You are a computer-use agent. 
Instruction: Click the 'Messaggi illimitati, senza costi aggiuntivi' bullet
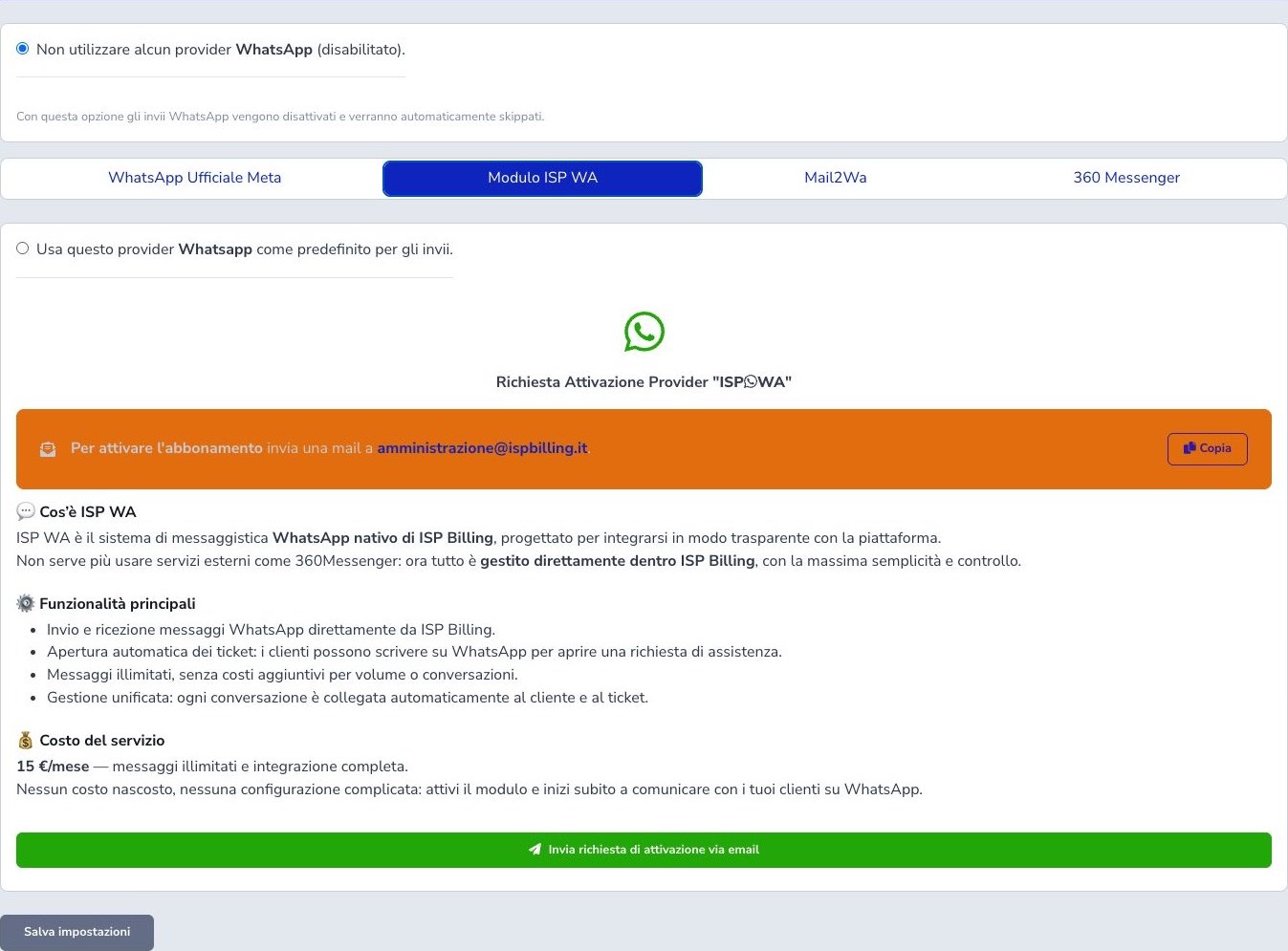[282, 675]
